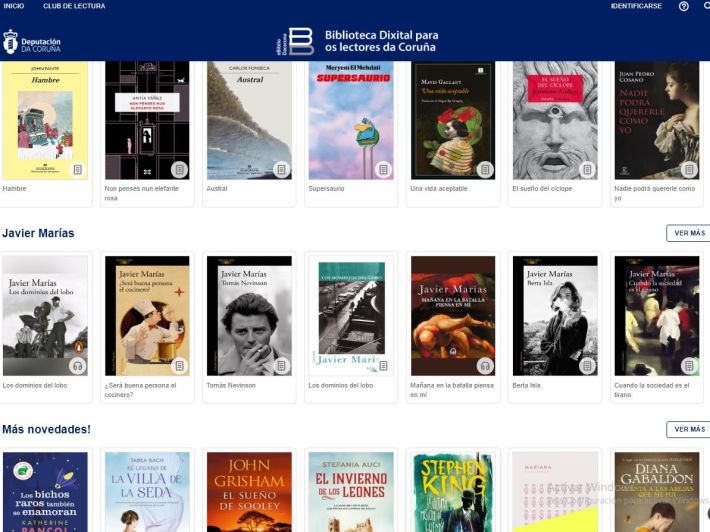Open El sueño del cíclope cover
The width and height of the screenshot is (710, 532).
(x=555, y=120)
